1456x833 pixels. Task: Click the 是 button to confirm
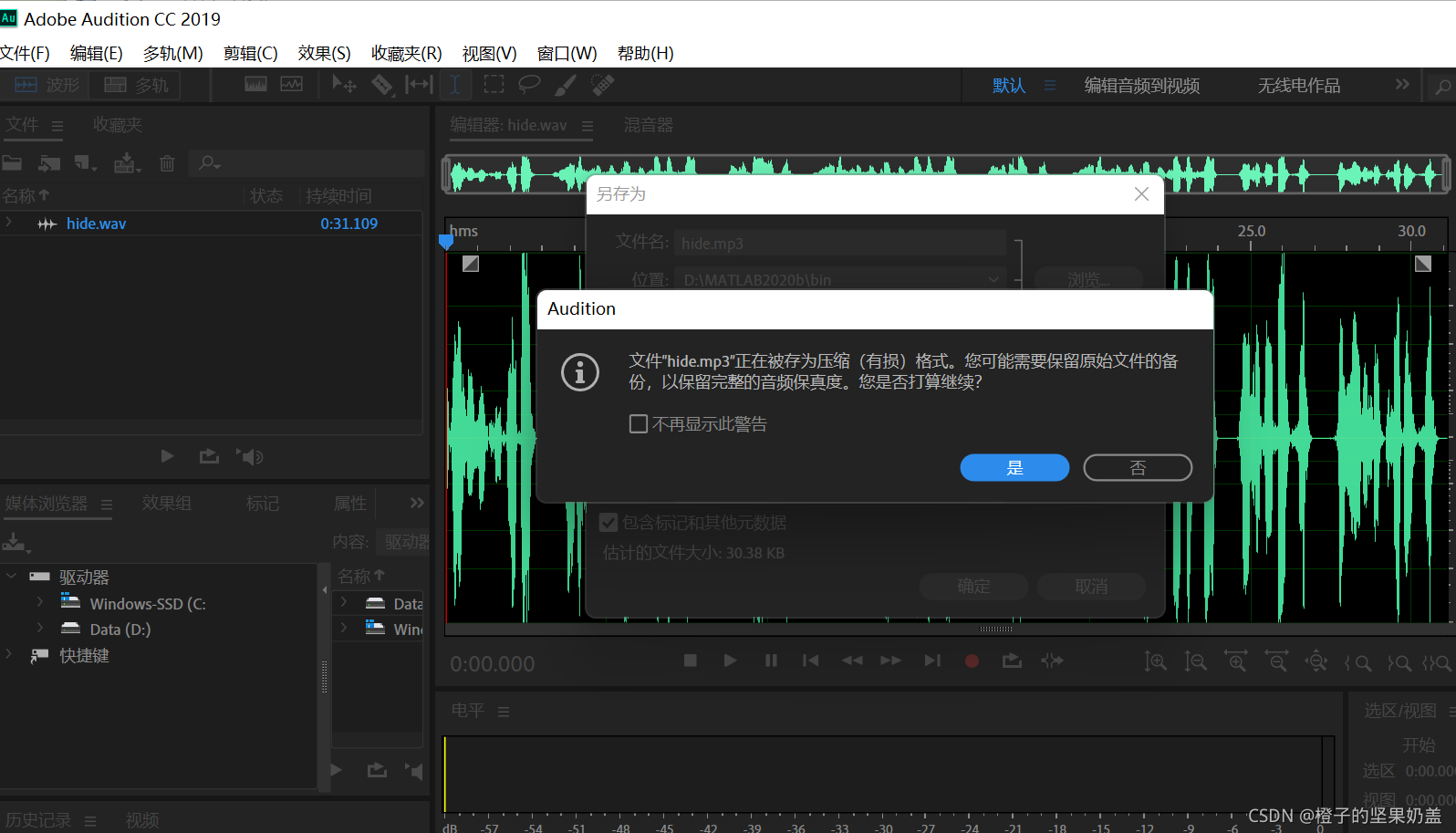coord(1014,468)
